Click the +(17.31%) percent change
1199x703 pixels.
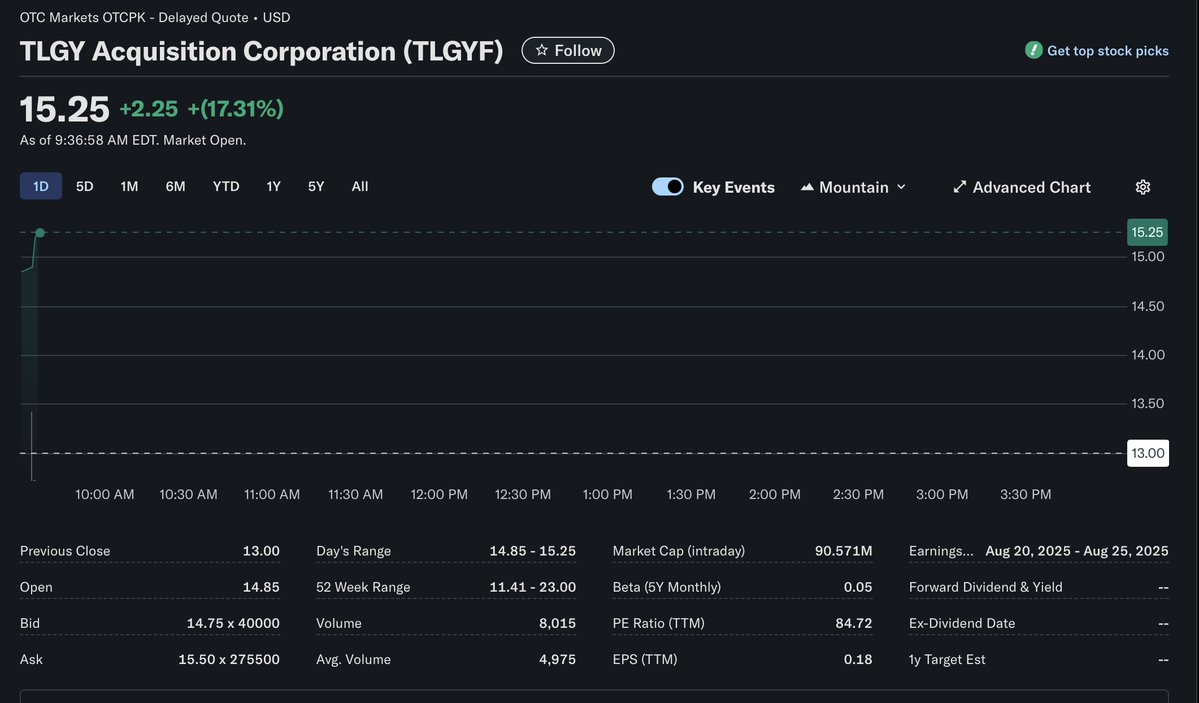pyautogui.click(x=236, y=109)
